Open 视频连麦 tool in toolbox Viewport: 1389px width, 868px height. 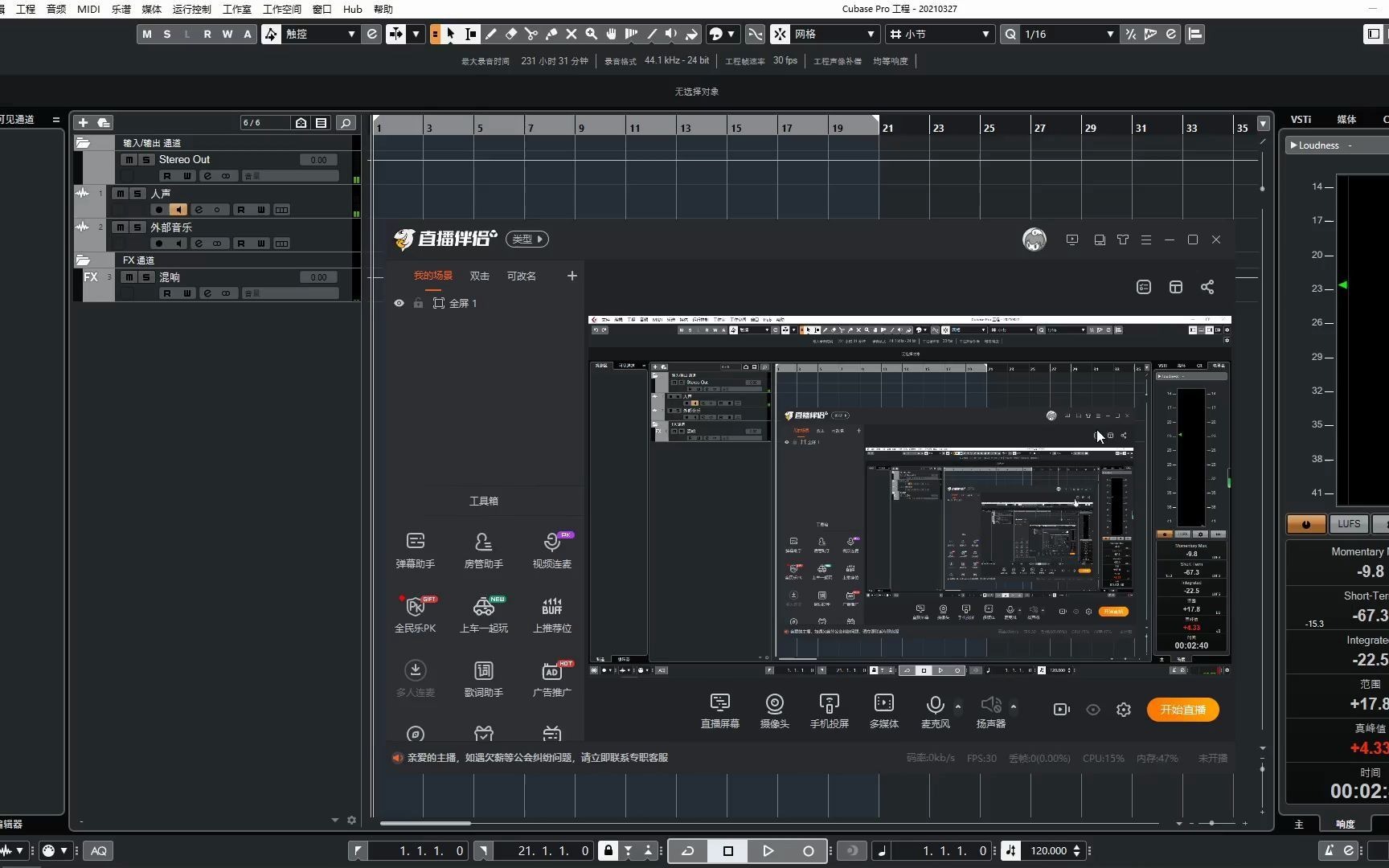552,550
